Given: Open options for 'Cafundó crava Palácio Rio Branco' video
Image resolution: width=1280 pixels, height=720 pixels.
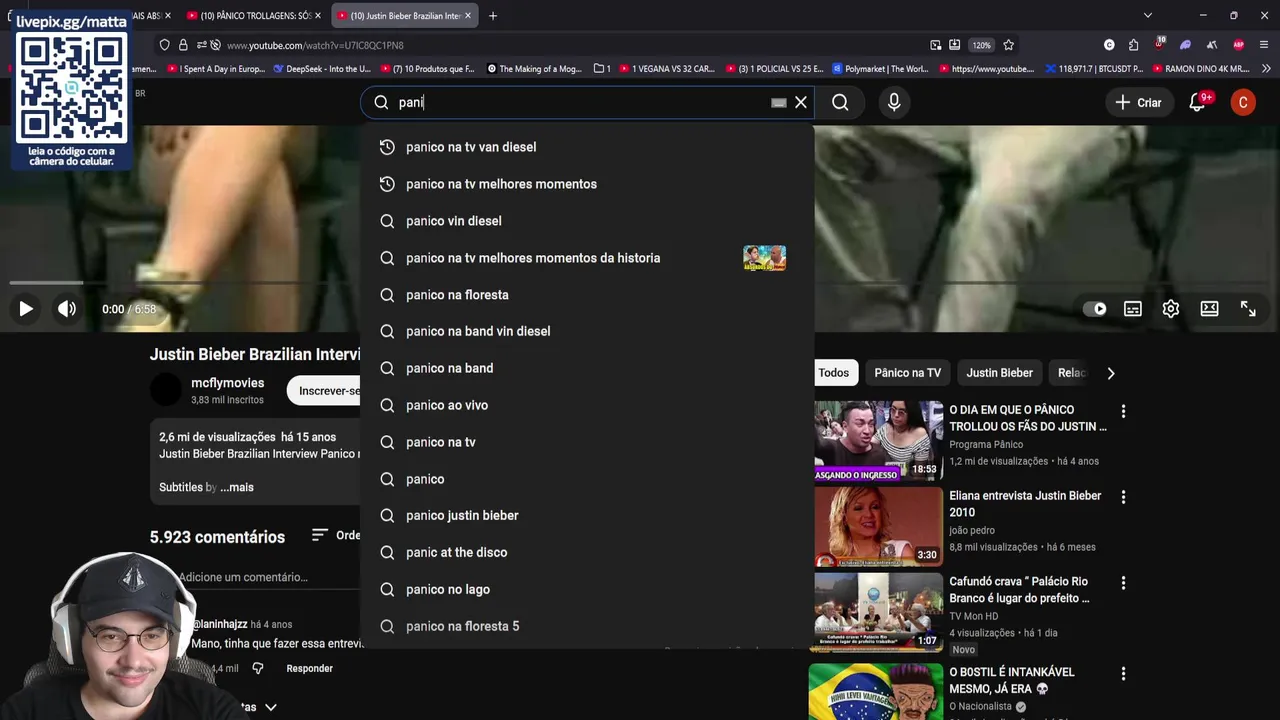Looking at the screenshot, I should (x=1123, y=583).
